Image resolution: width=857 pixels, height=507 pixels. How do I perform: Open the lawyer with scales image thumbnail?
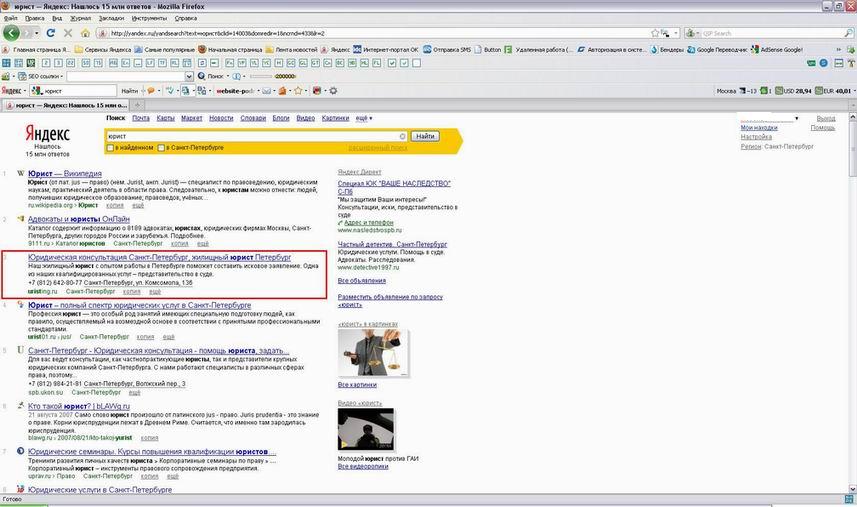373,353
